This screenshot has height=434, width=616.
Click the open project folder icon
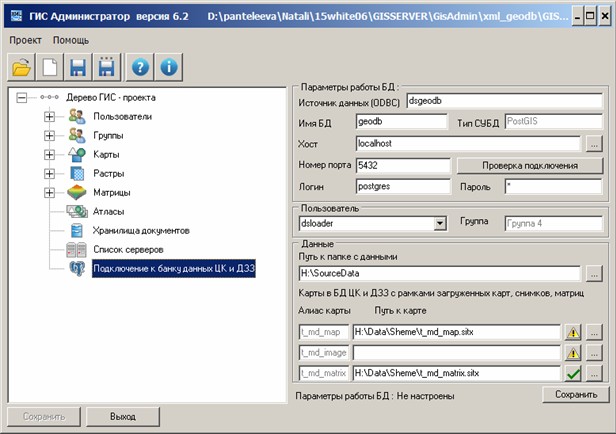[x=21, y=68]
